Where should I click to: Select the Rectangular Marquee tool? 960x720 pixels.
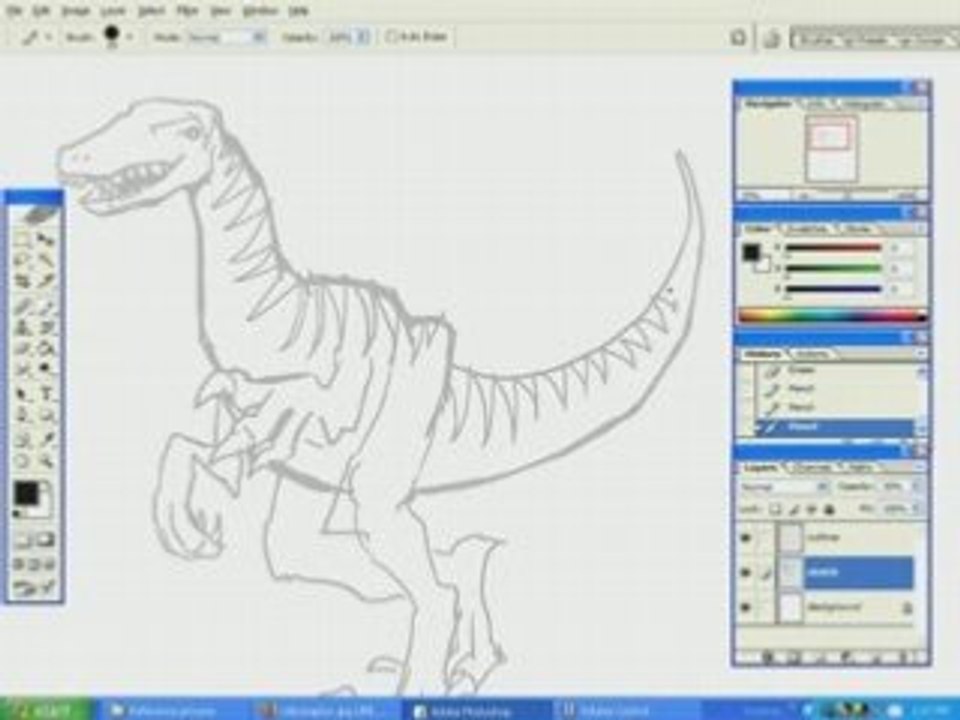click(23, 239)
